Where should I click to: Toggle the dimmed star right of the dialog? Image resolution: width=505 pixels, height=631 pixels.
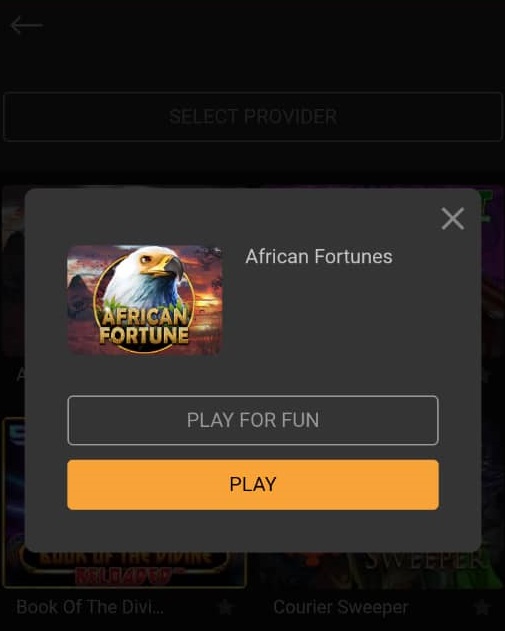(486, 376)
